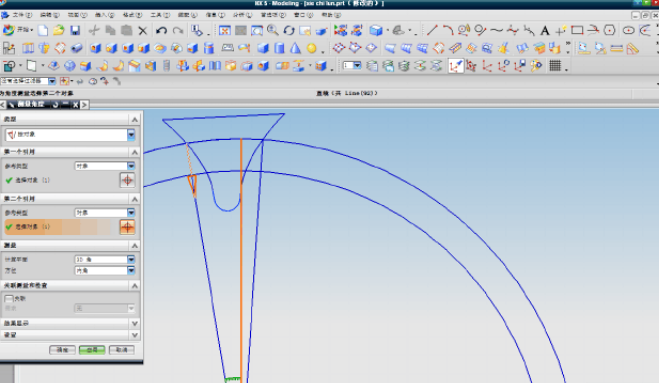Activate first reference select object crosshair button

(x=127, y=180)
